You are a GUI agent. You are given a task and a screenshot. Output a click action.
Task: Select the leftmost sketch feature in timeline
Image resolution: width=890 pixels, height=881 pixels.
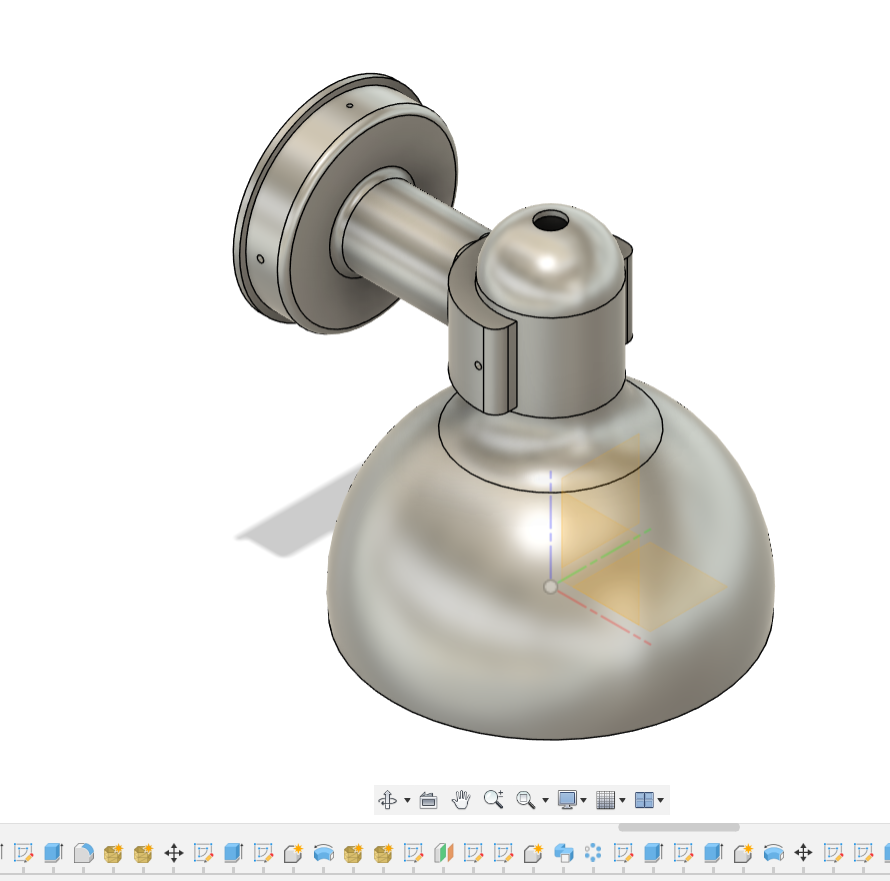click(x=23, y=853)
